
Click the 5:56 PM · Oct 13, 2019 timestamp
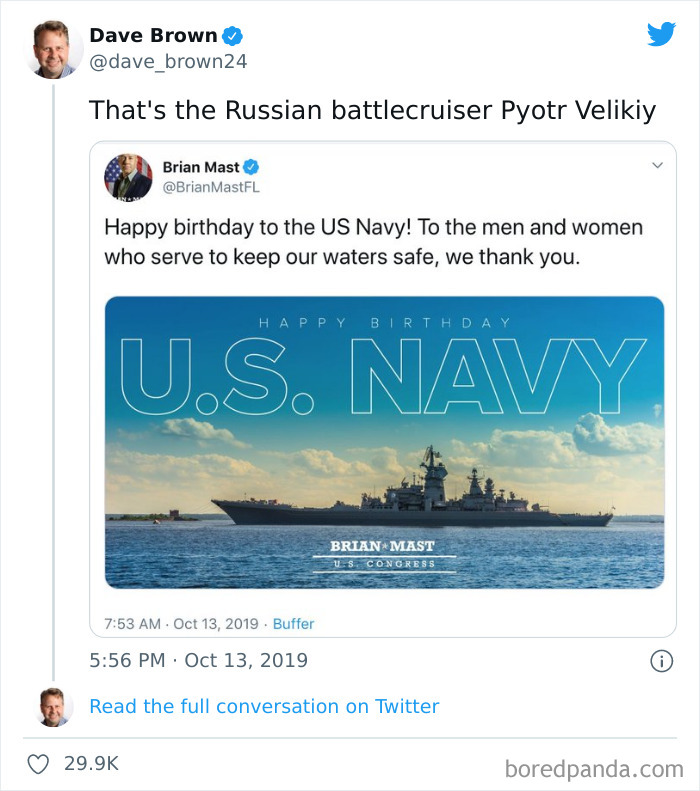coord(198,660)
